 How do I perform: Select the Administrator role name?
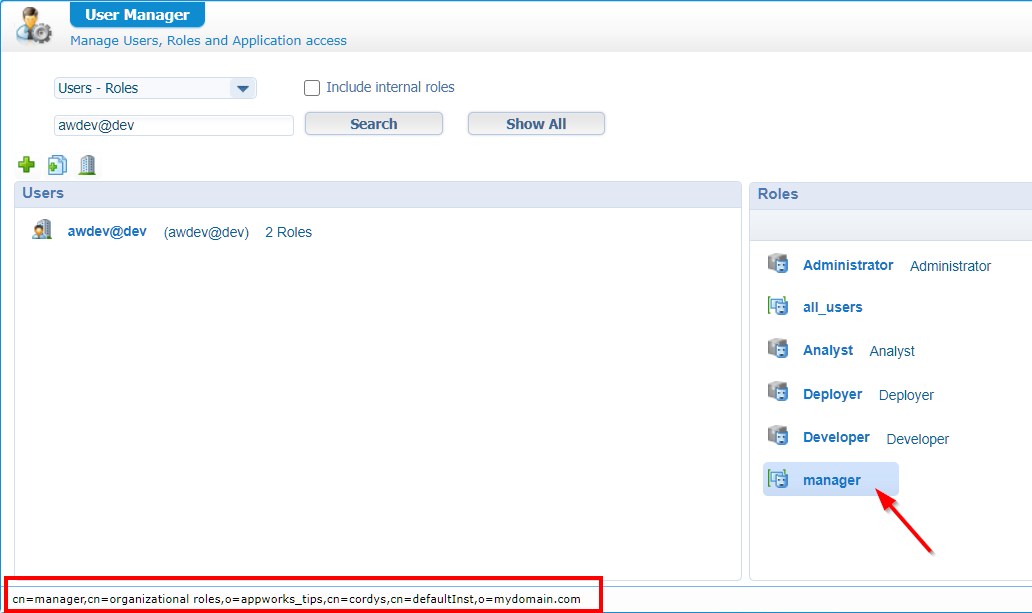coord(848,265)
